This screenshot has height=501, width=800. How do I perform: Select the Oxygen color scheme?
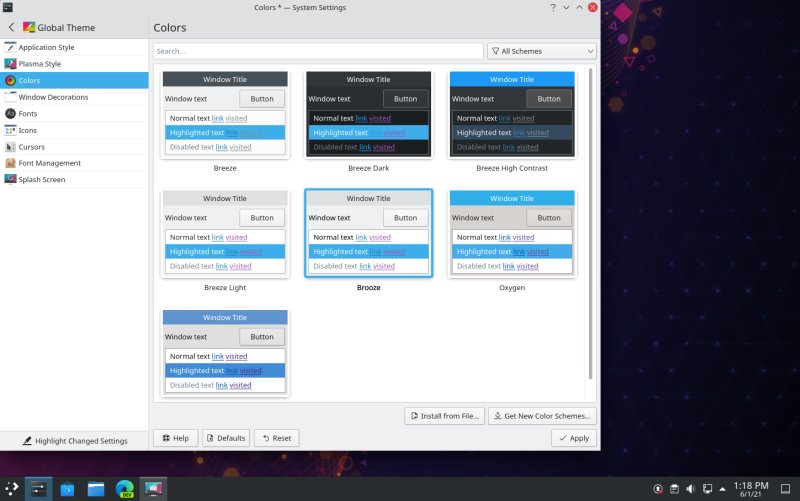[x=512, y=234]
